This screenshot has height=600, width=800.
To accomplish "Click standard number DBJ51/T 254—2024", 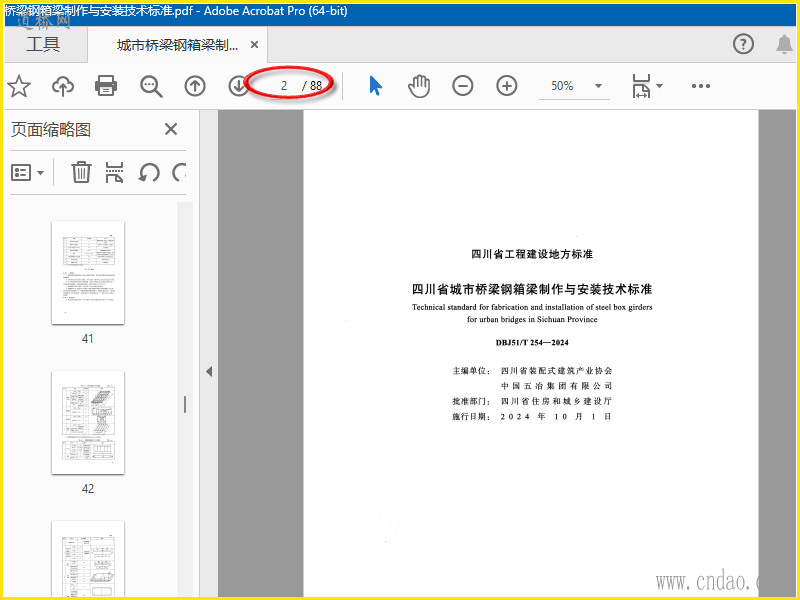I will (x=532, y=342).
